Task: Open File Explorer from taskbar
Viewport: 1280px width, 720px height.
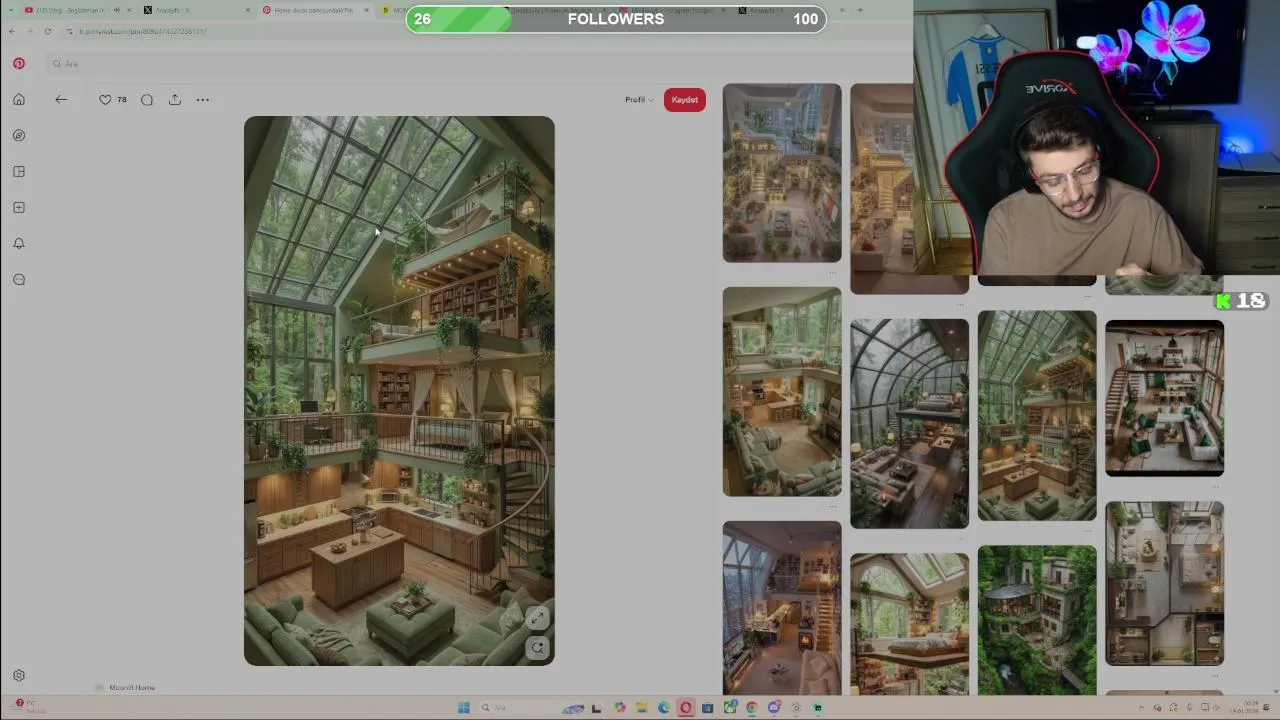Action: 641,707
